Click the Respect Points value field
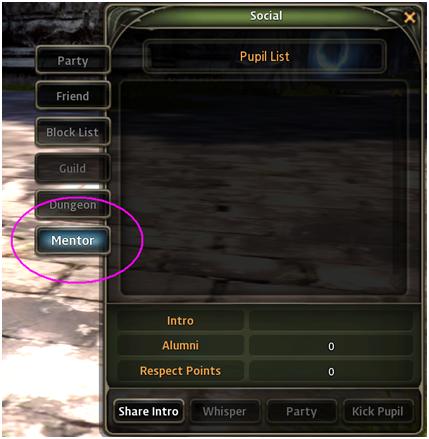 point(331,371)
